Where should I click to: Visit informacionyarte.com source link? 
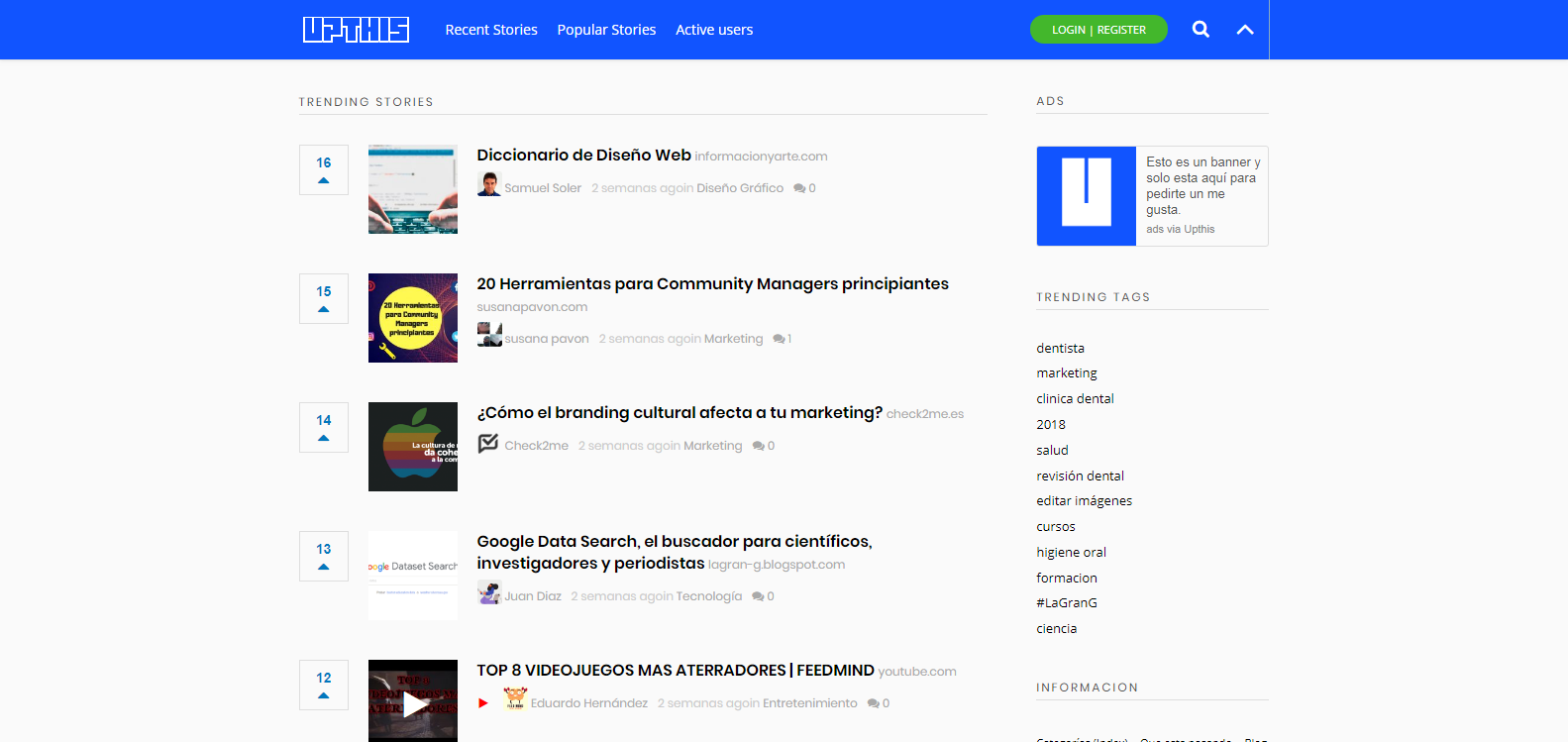pyautogui.click(x=761, y=157)
